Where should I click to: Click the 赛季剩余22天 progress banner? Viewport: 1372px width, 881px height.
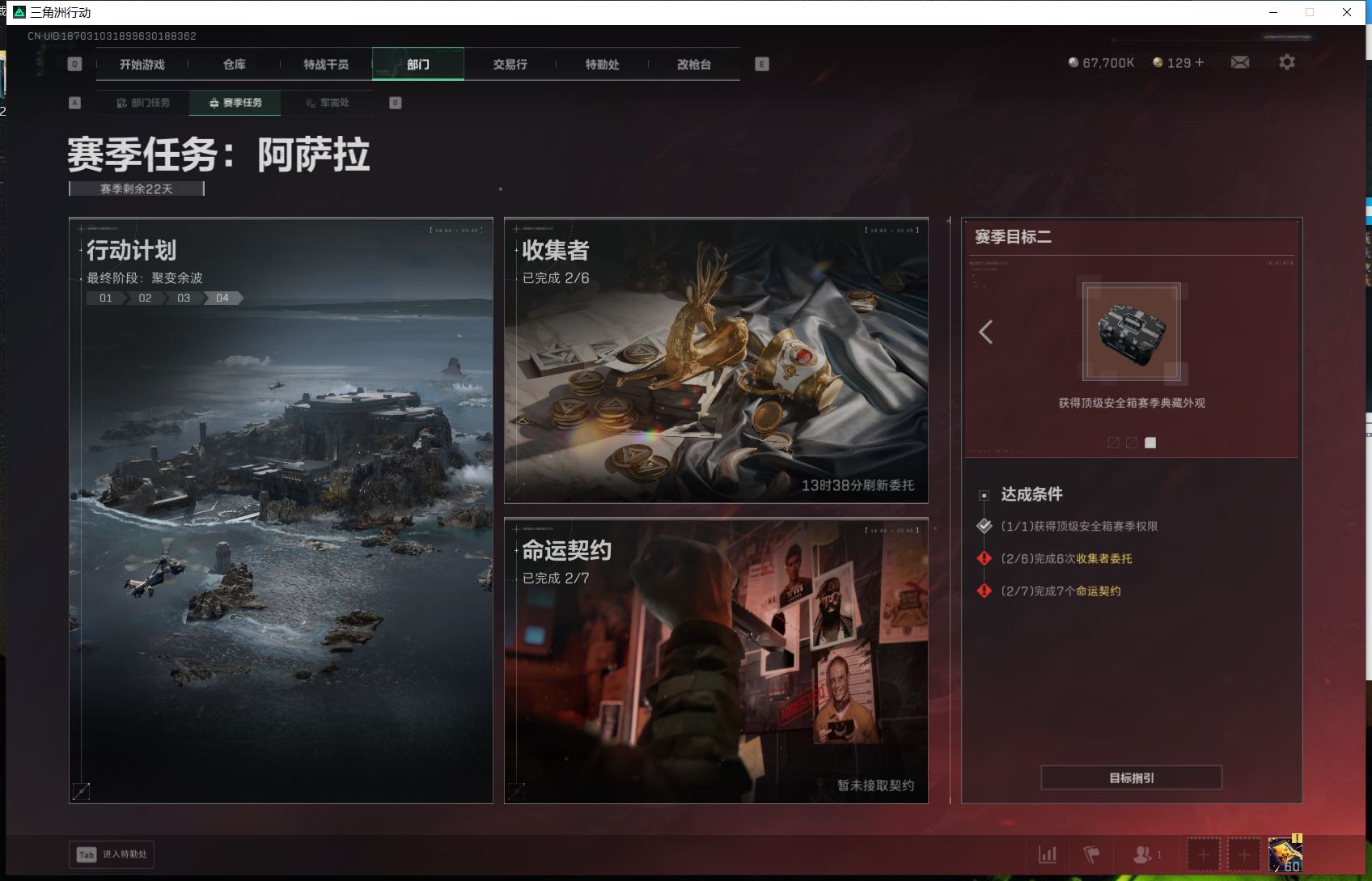click(x=136, y=188)
